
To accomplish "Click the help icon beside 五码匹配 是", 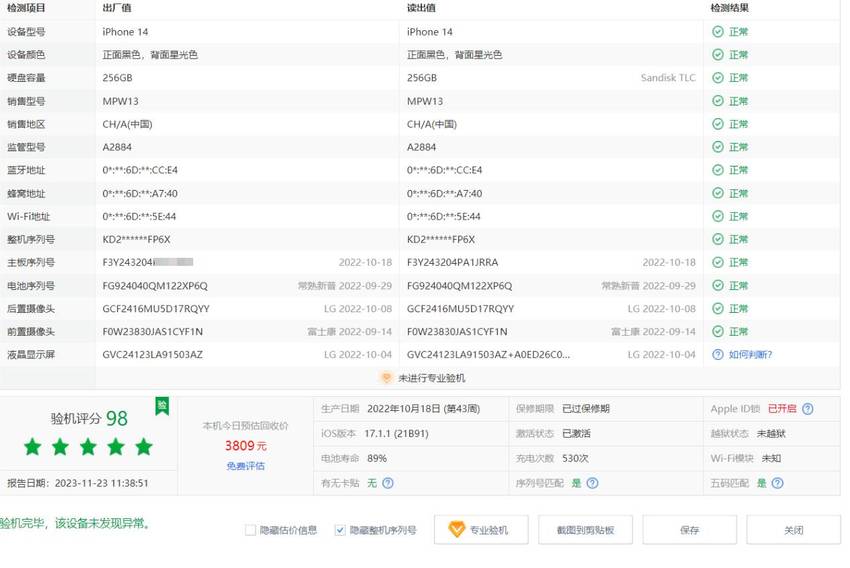I will pos(777,483).
